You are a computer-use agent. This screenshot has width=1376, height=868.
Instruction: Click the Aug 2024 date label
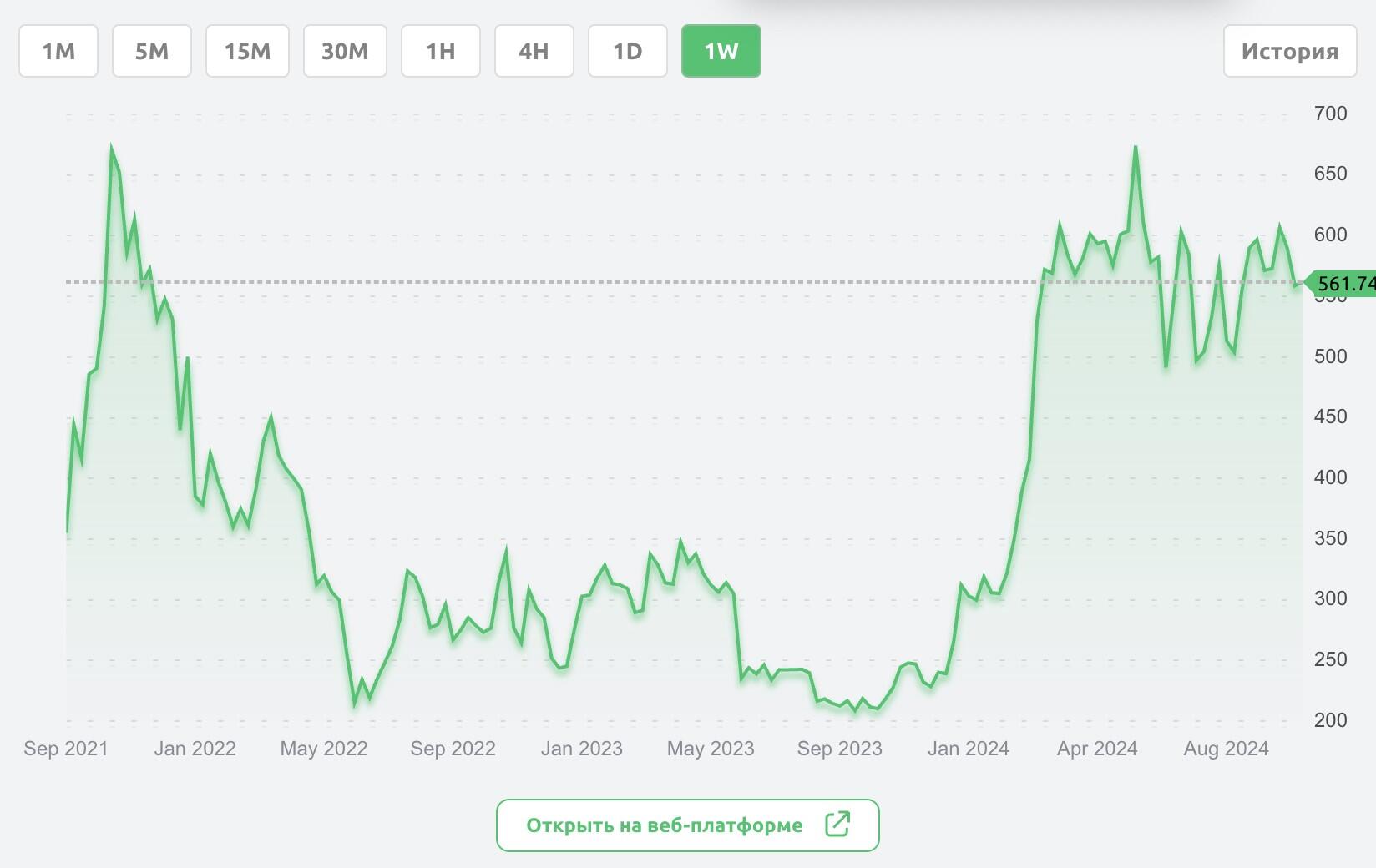pyautogui.click(x=1226, y=749)
